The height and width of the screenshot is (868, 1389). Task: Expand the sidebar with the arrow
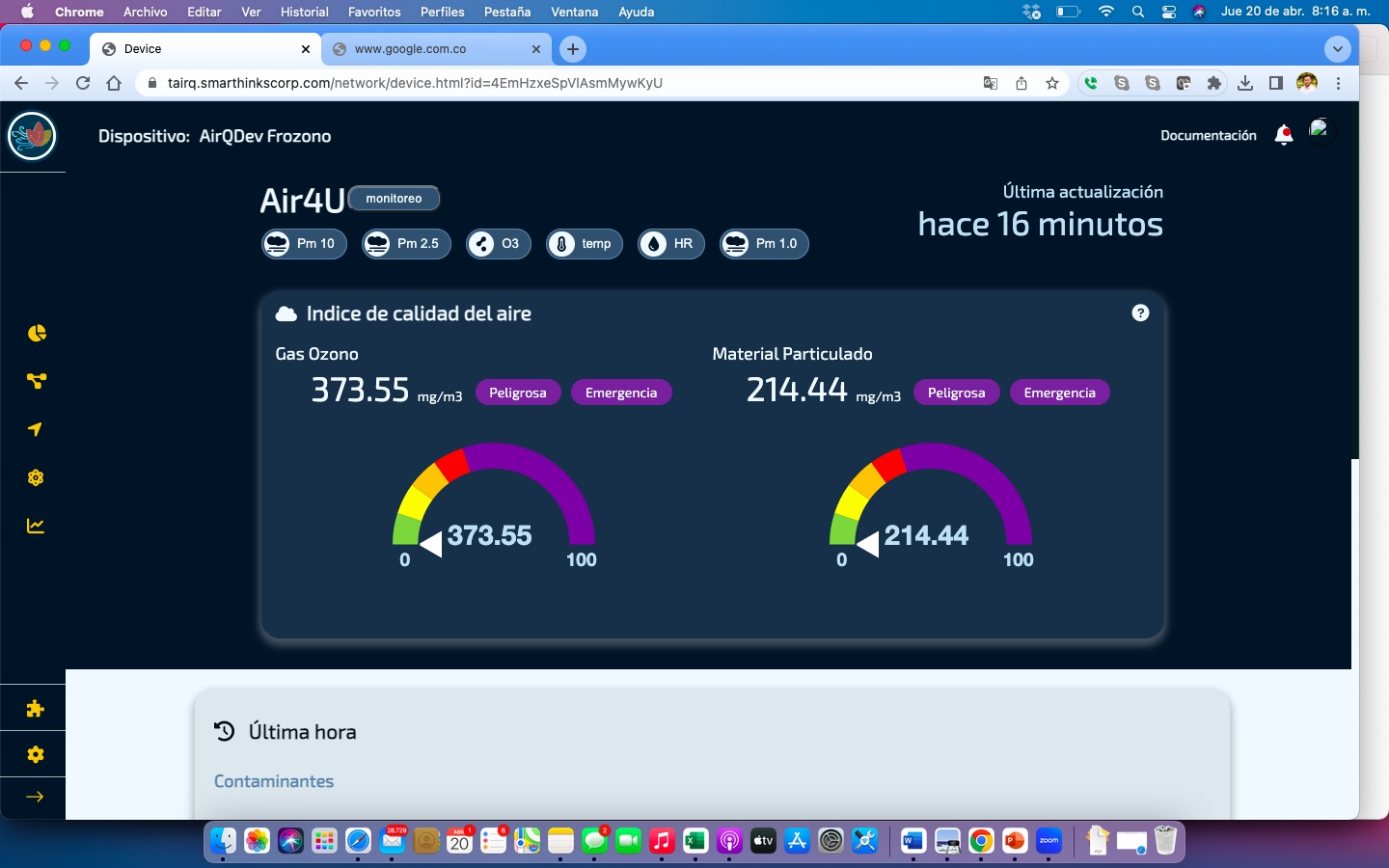tap(35, 797)
